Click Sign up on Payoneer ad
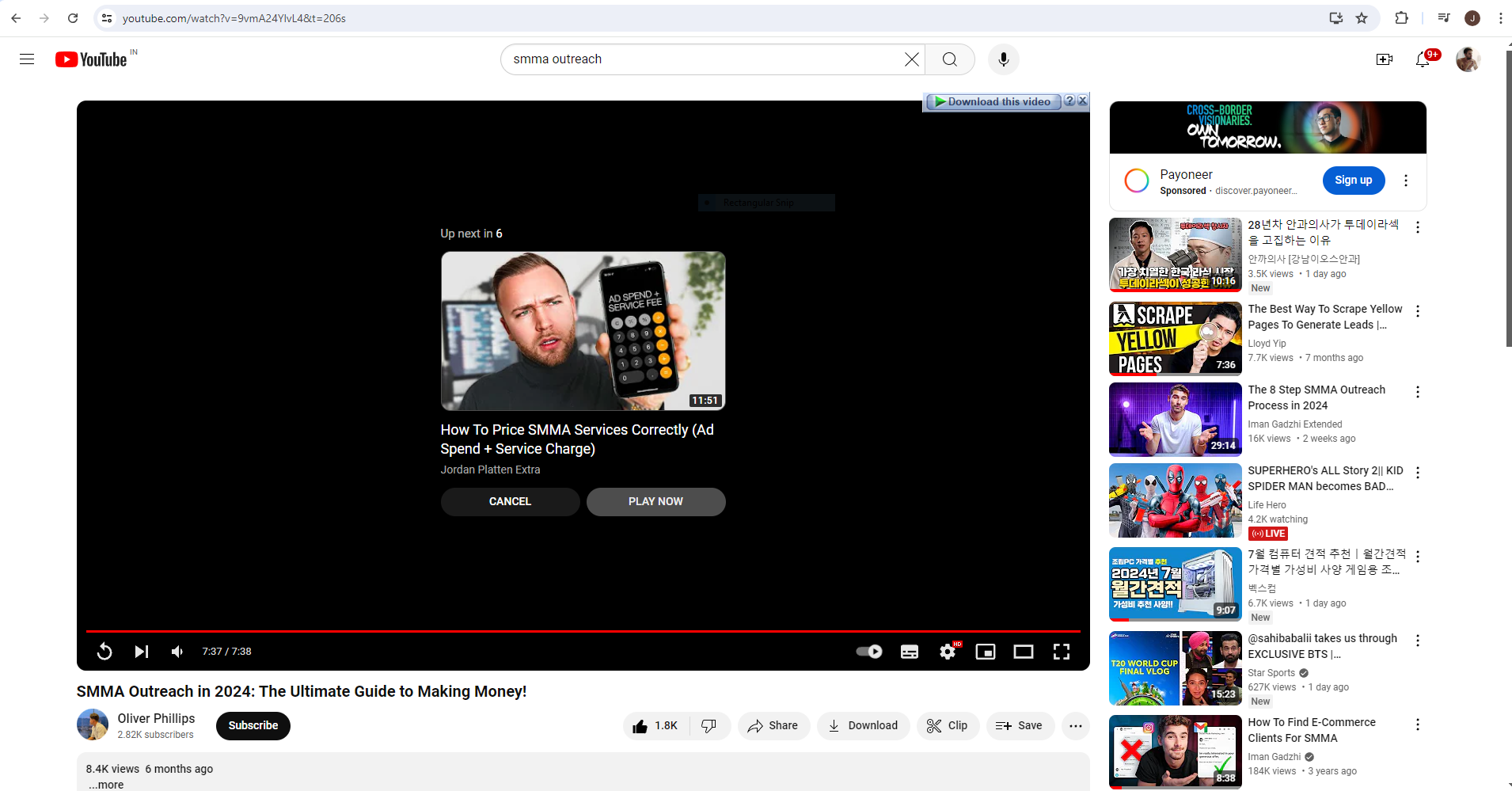 (x=1354, y=181)
